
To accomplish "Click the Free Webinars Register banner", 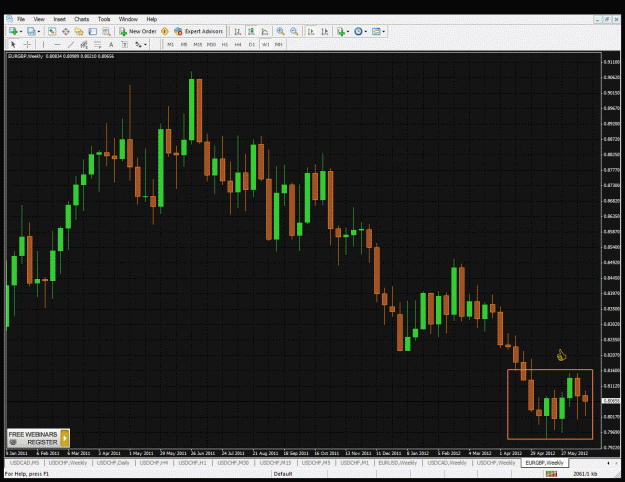I will tap(38, 438).
